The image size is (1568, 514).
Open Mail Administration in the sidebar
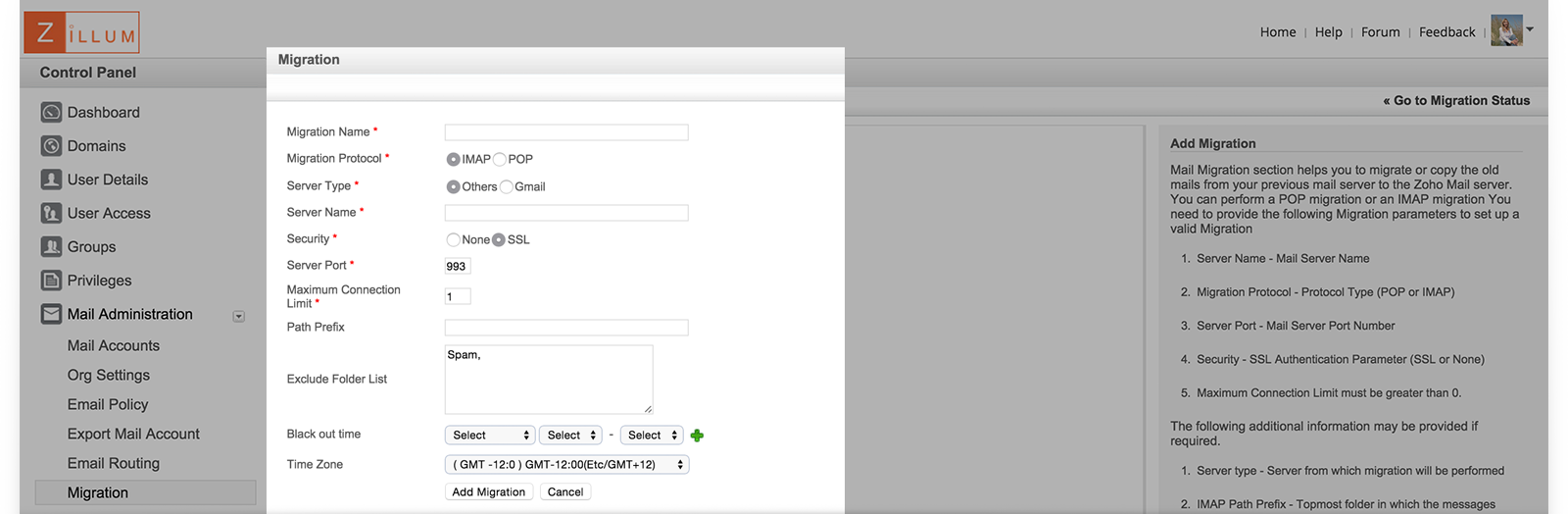tap(129, 314)
